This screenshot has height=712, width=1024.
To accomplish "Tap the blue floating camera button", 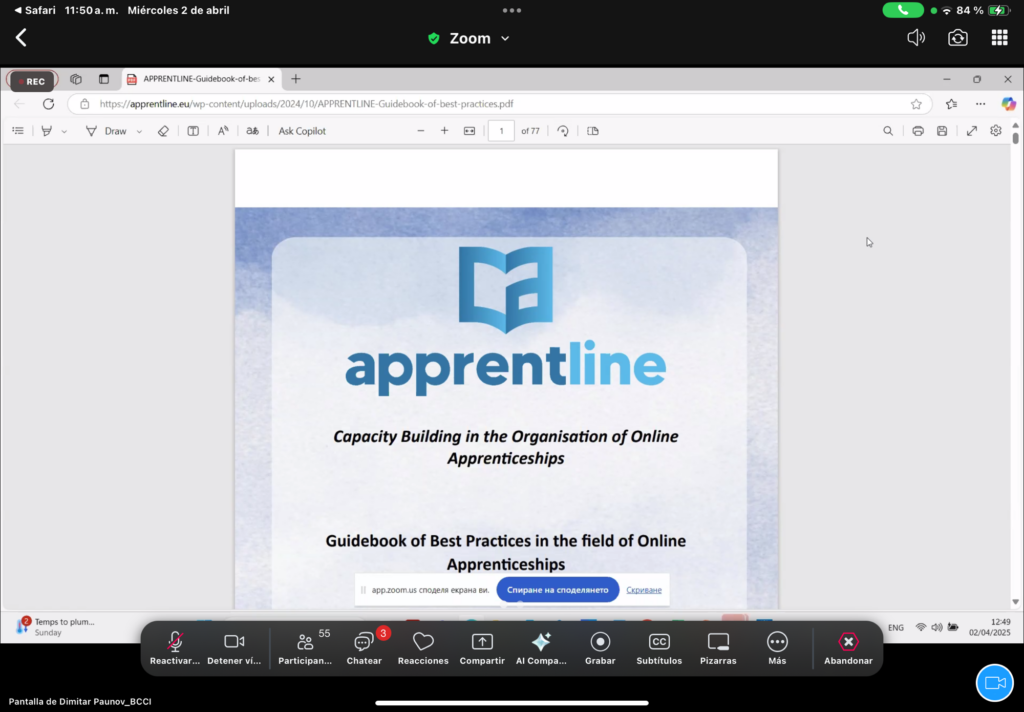I will pos(994,682).
